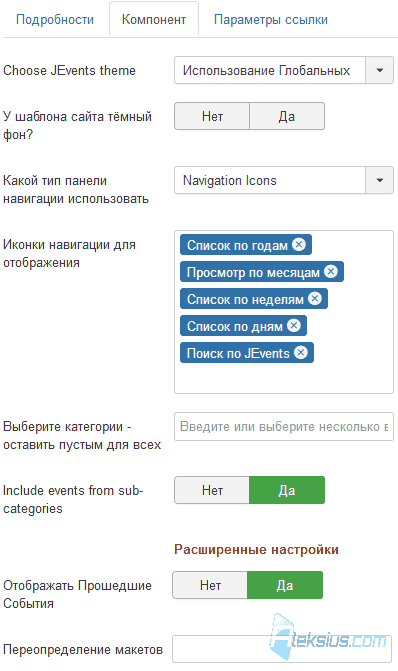Open the Подробности tab
Viewport: 398px width, 671px height.
55,20
